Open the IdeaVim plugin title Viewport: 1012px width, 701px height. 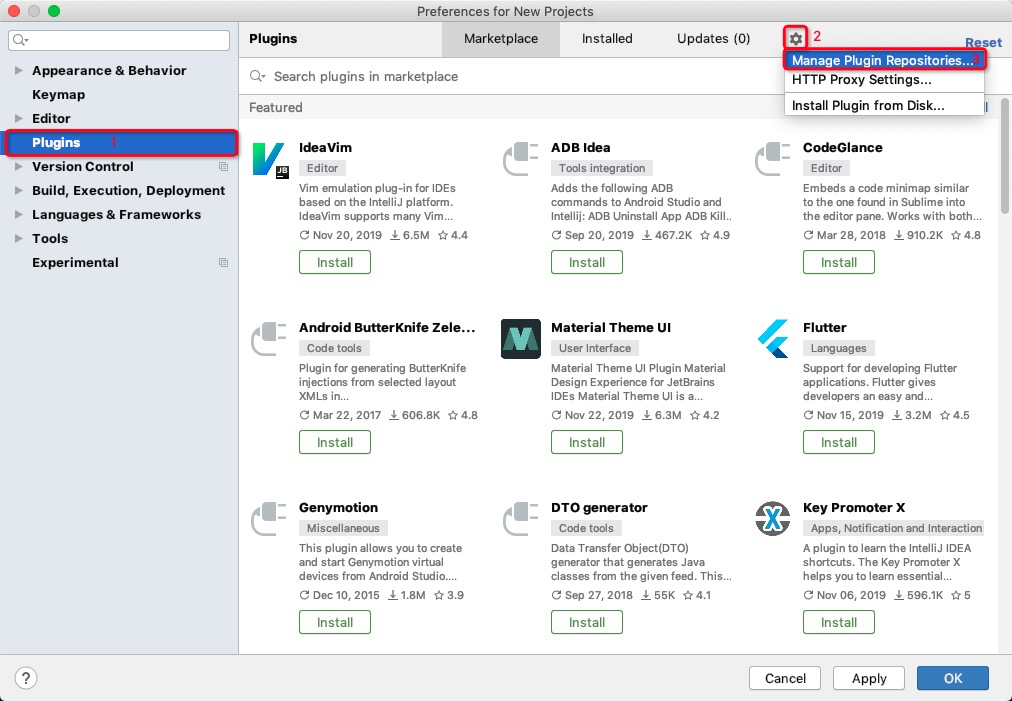[325, 147]
